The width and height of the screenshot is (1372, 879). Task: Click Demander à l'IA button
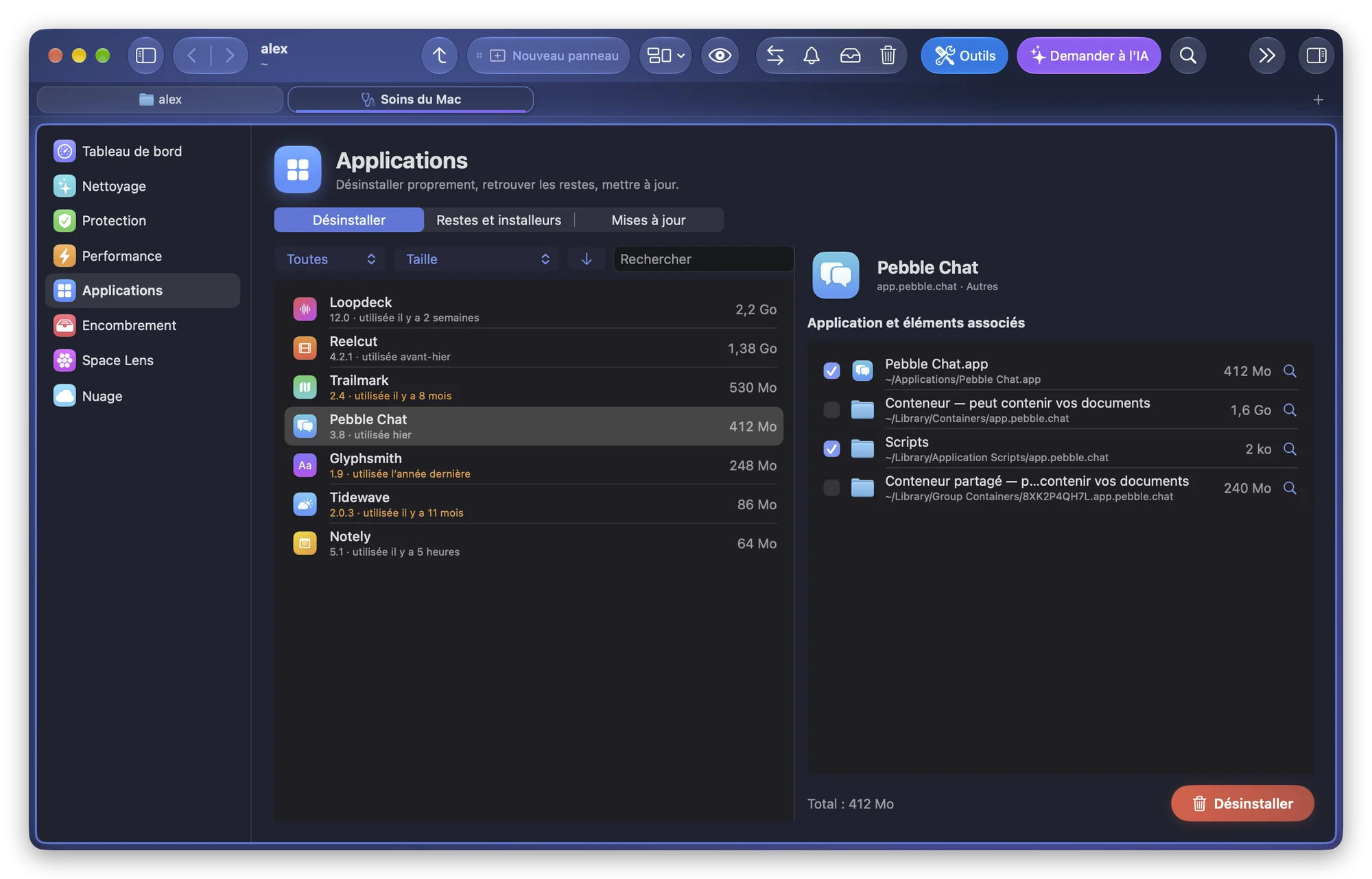point(1089,56)
